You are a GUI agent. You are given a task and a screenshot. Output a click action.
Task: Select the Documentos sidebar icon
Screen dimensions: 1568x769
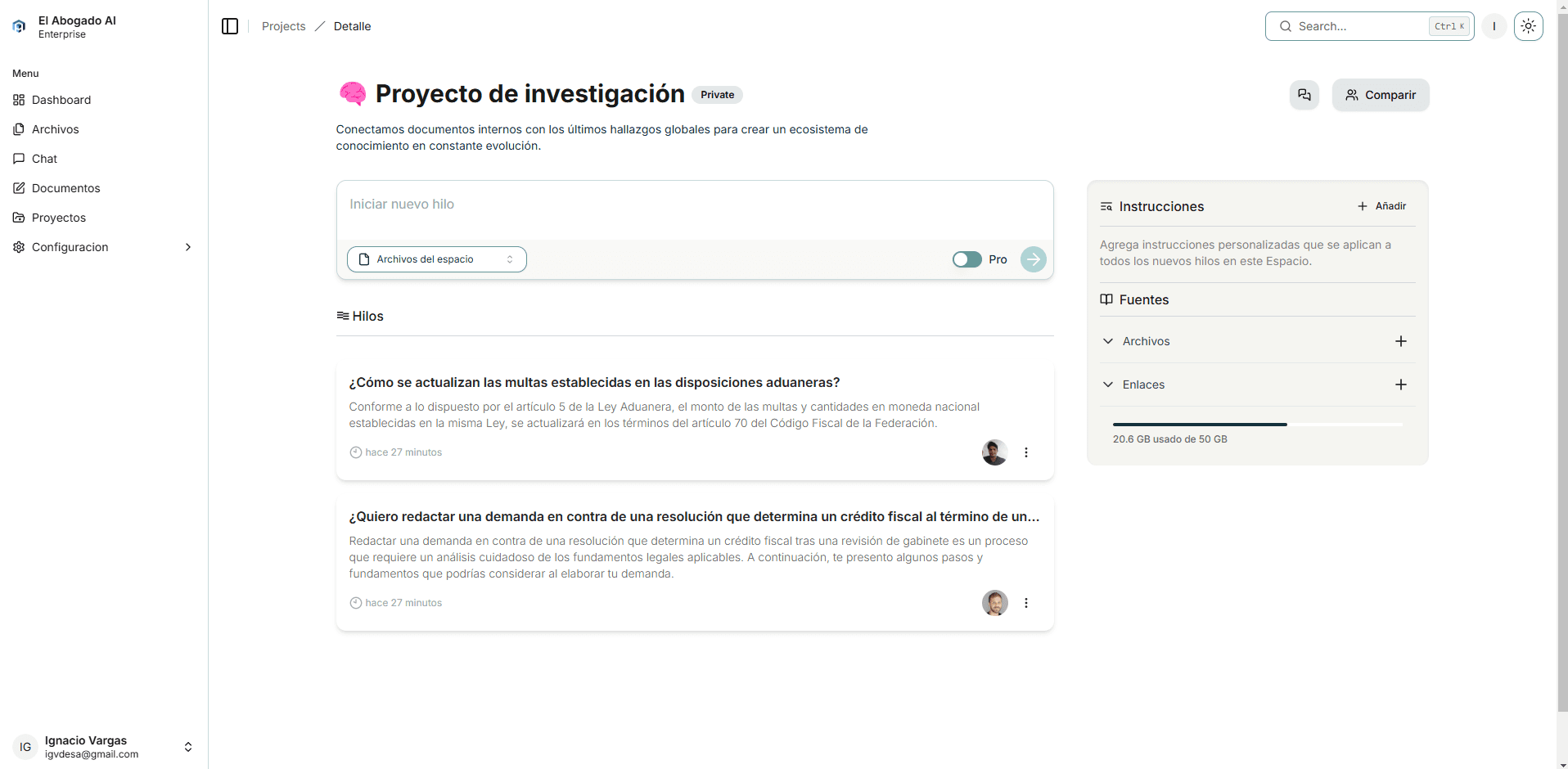[18, 188]
